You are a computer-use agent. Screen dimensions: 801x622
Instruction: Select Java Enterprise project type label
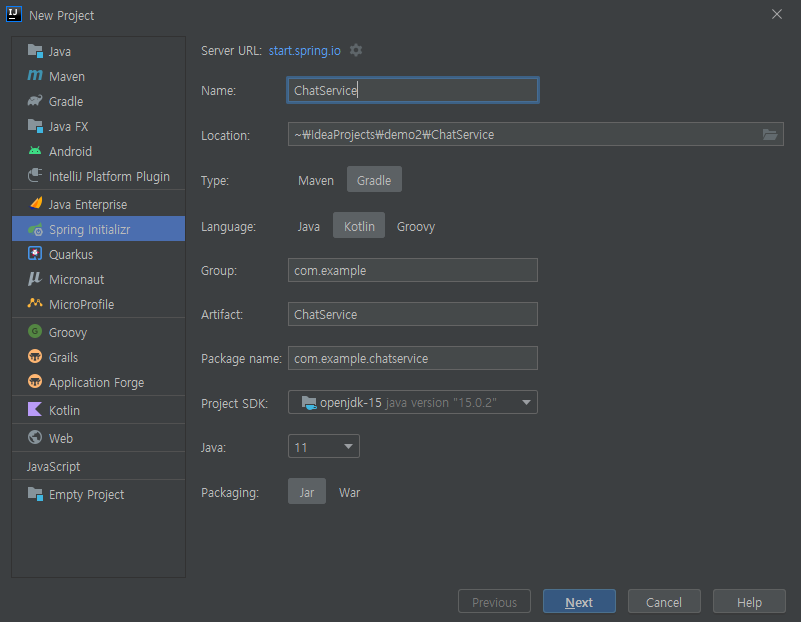(88, 204)
